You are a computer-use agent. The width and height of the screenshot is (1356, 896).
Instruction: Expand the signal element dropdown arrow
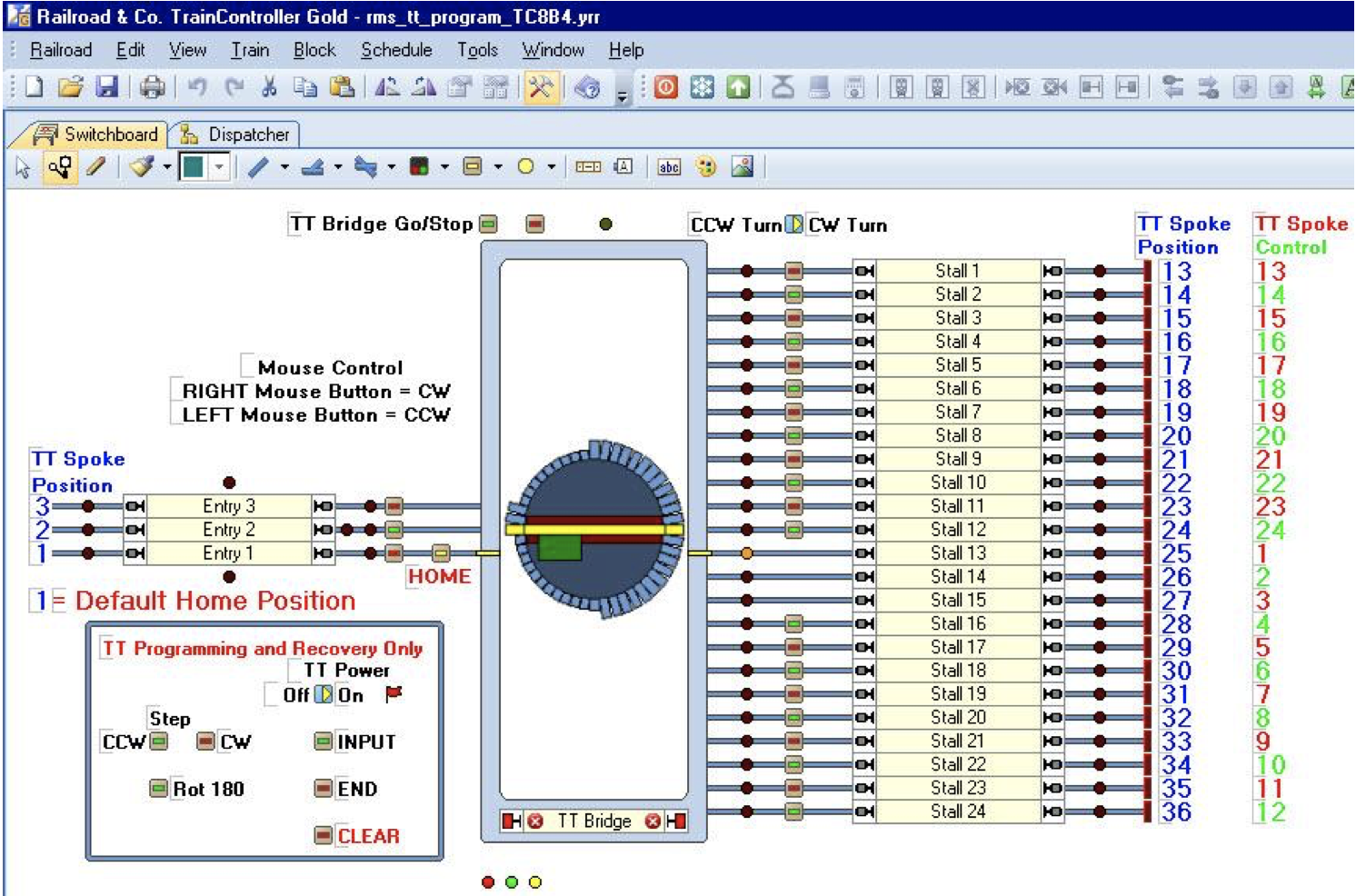click(444, 167)
